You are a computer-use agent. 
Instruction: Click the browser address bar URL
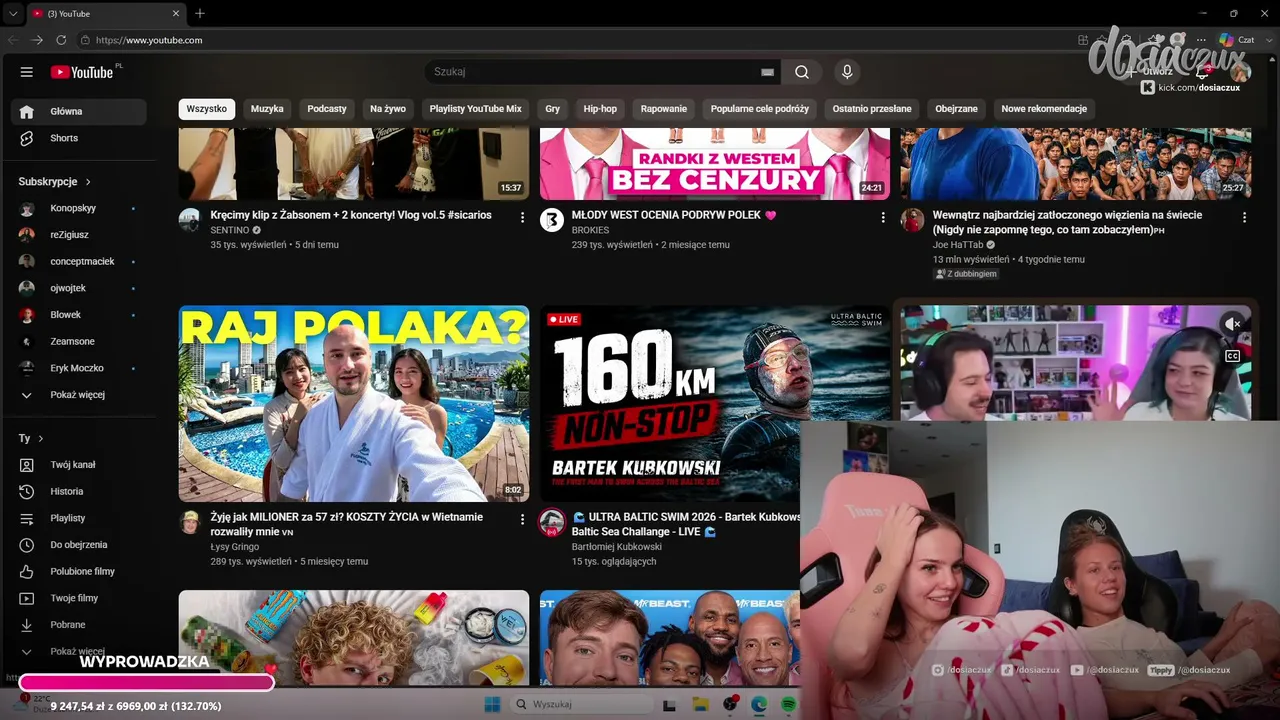(x=150, y=40)
